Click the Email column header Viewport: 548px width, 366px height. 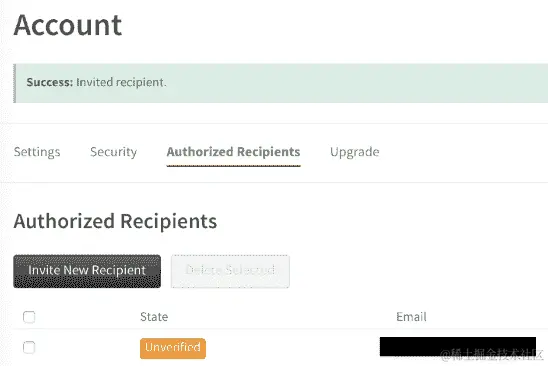(411, 317)
